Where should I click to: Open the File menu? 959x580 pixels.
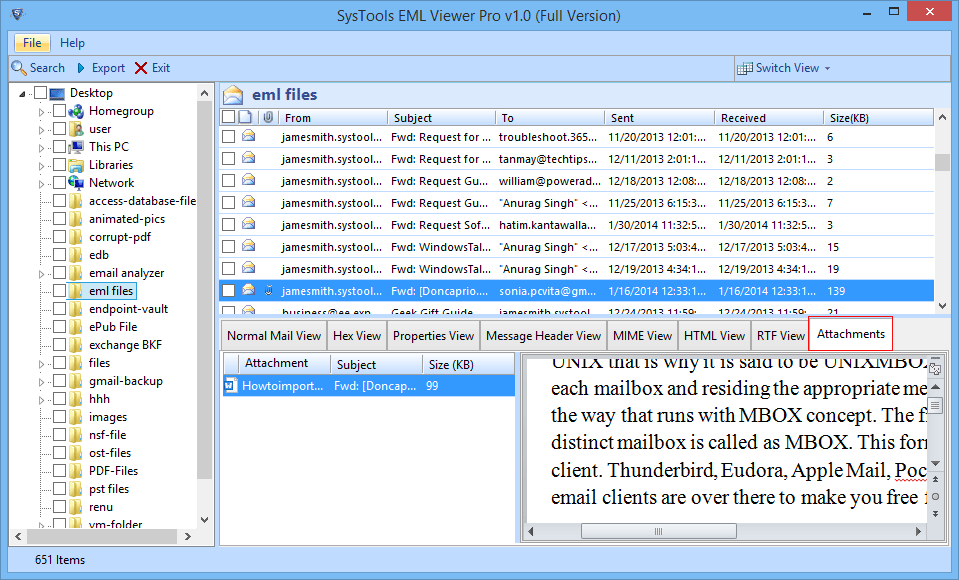point(32,43)
